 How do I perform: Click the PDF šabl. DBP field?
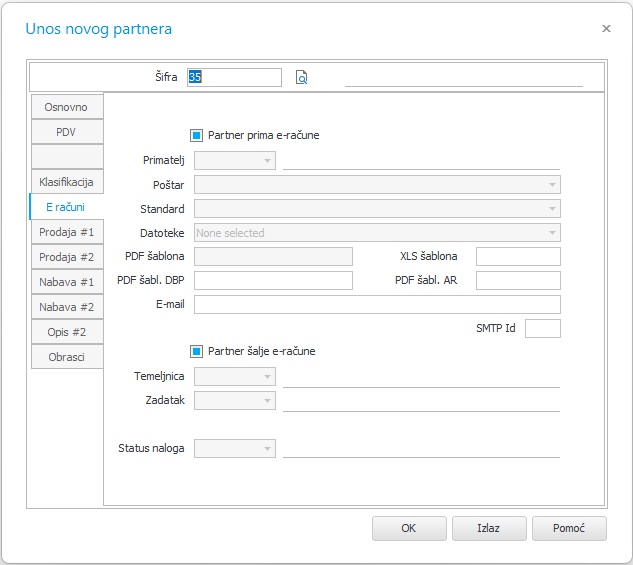click(273, 280)
